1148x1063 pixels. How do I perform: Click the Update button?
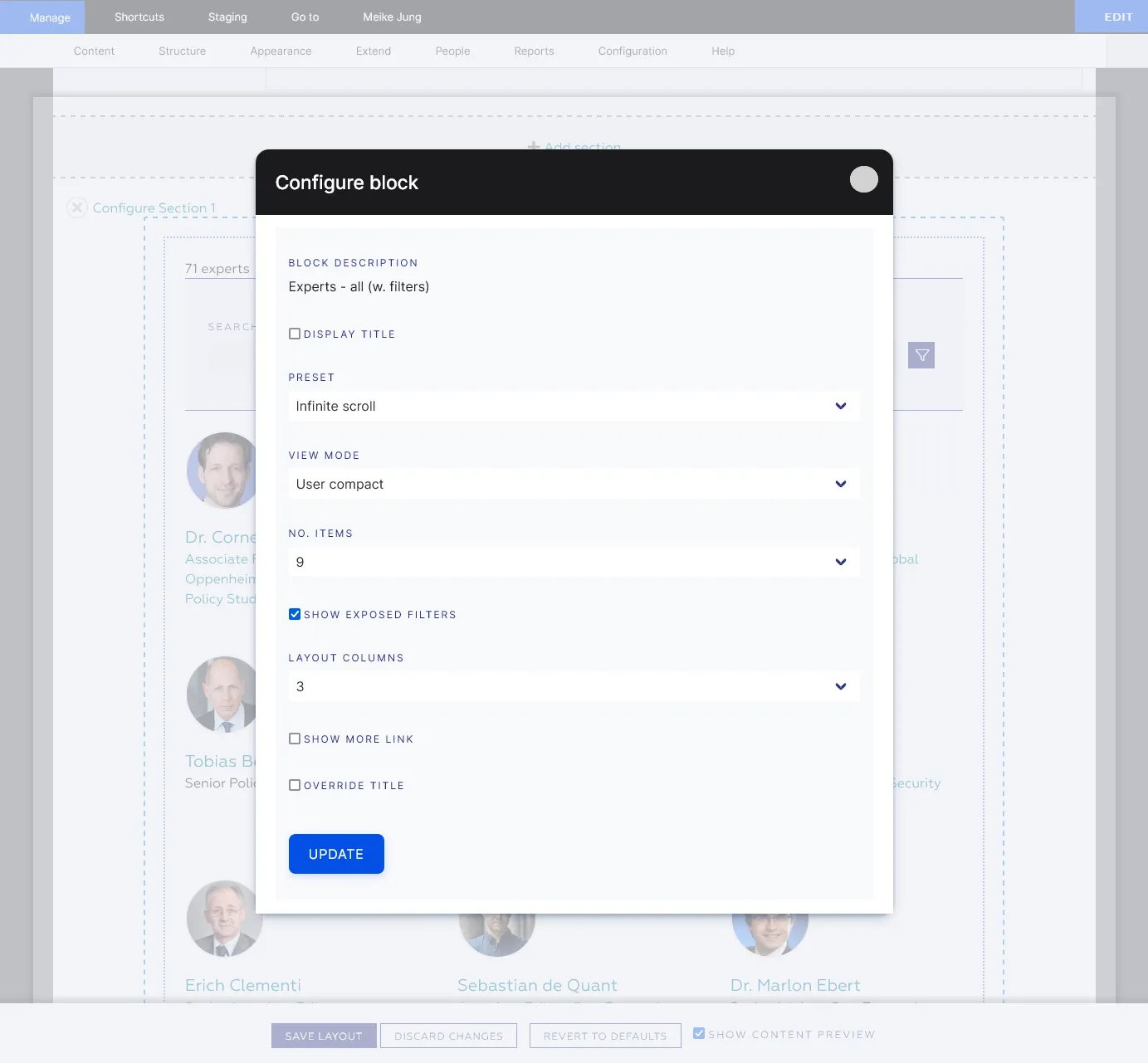336,854
